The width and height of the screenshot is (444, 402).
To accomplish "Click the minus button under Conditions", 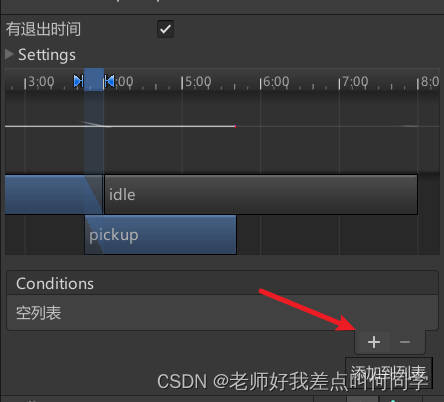I will point(405,342).
